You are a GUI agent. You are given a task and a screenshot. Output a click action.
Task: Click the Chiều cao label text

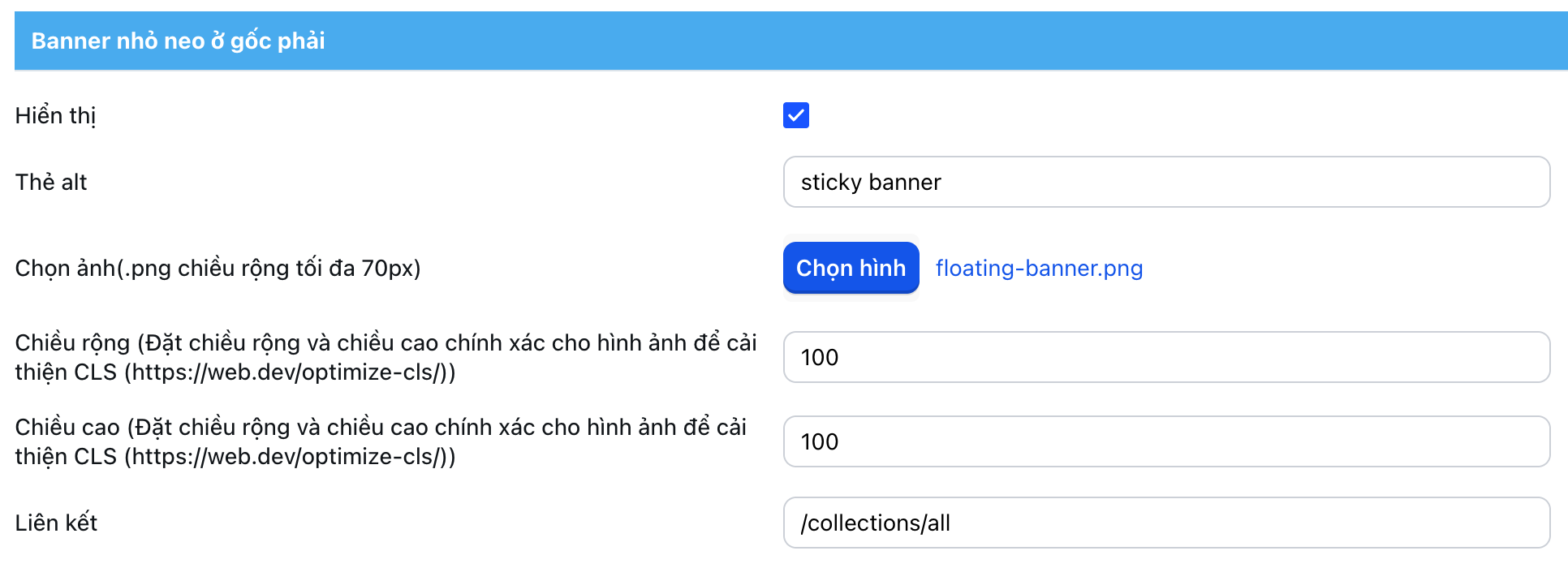67,428
